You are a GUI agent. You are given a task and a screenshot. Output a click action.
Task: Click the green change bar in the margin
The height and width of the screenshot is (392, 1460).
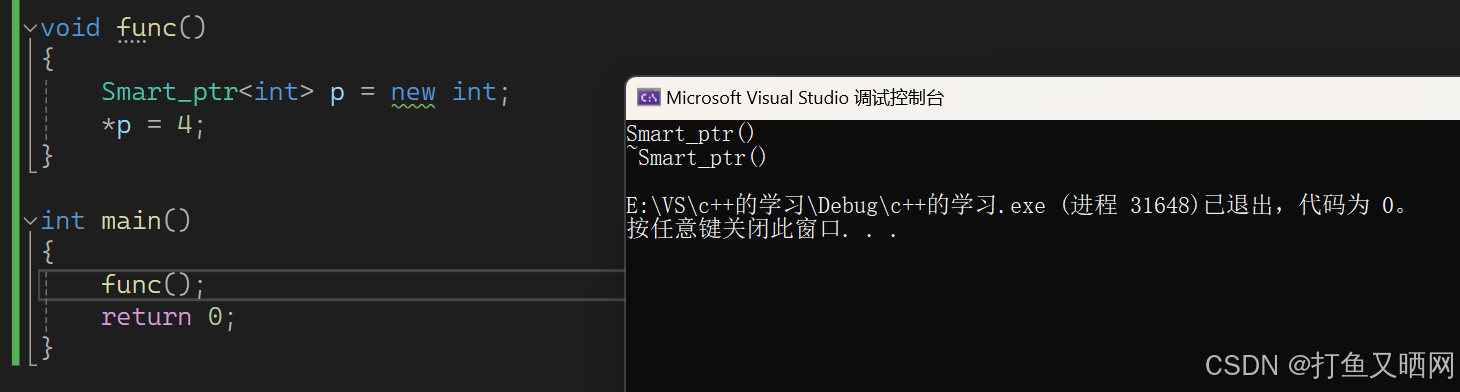[15, 183]
